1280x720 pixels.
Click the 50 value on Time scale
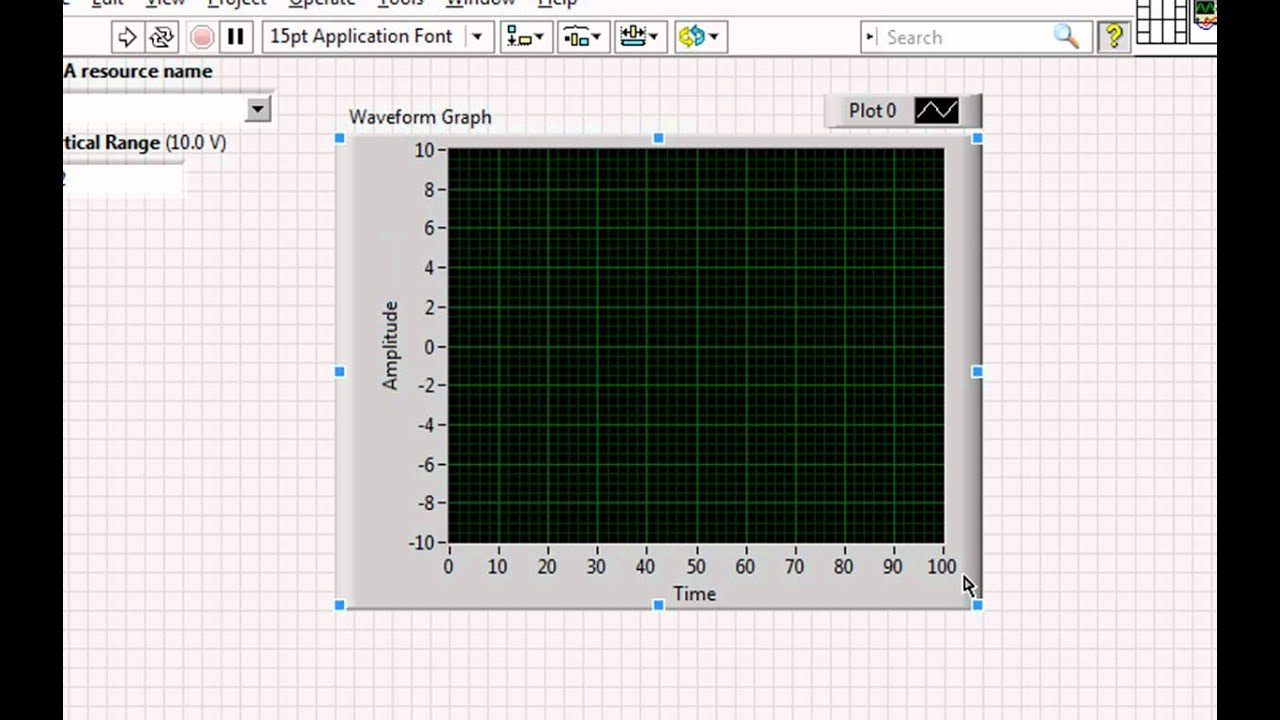pyautogui.click(x=696, y=567)
